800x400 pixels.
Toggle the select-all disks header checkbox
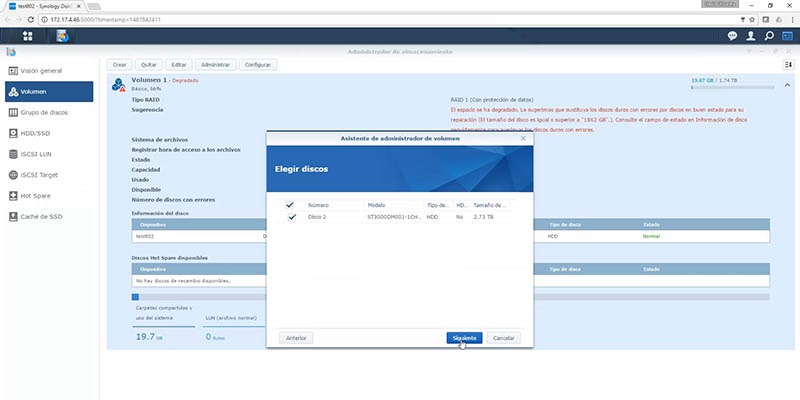pyautogui.click(x=290, y=205)
